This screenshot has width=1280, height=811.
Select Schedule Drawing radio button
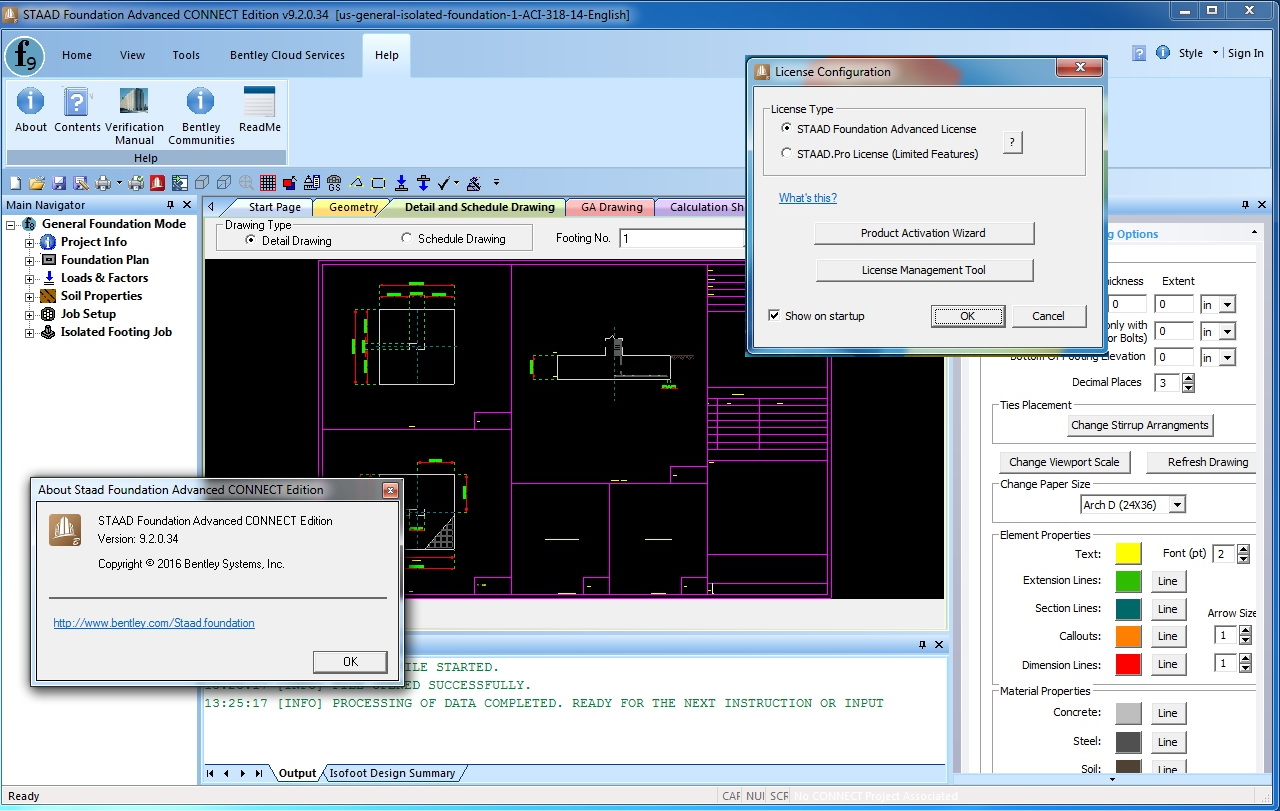click(407, 239)
